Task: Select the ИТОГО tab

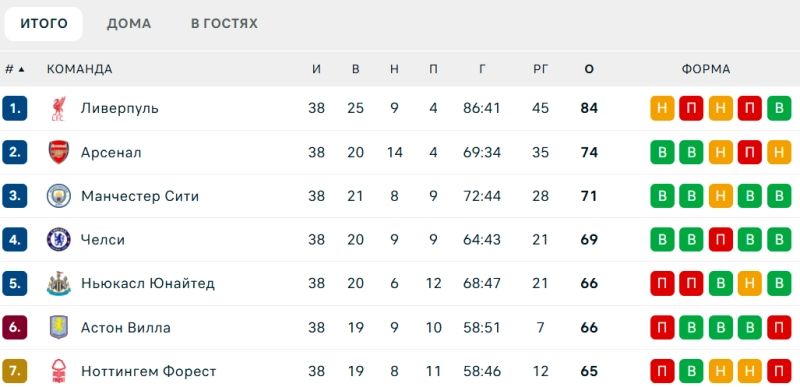Action: [x=44, y=24]
